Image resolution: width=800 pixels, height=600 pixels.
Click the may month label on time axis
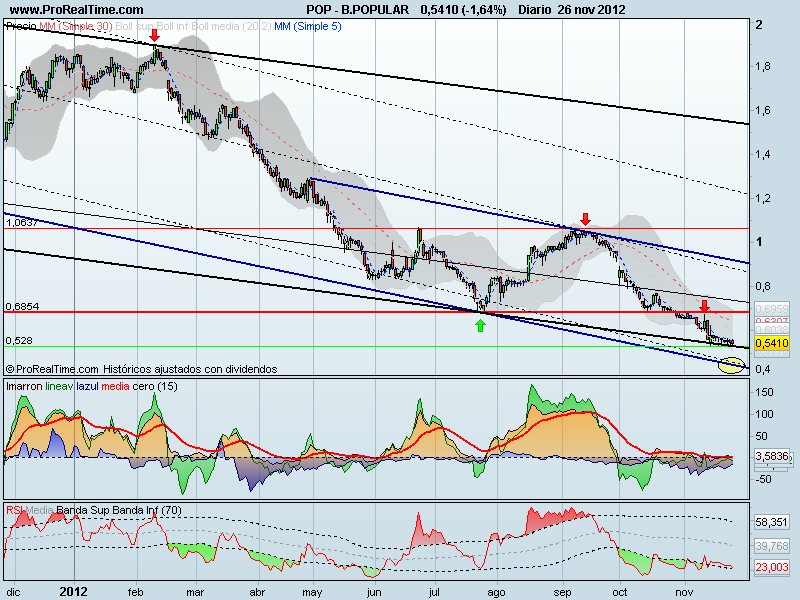pos(312,592)
